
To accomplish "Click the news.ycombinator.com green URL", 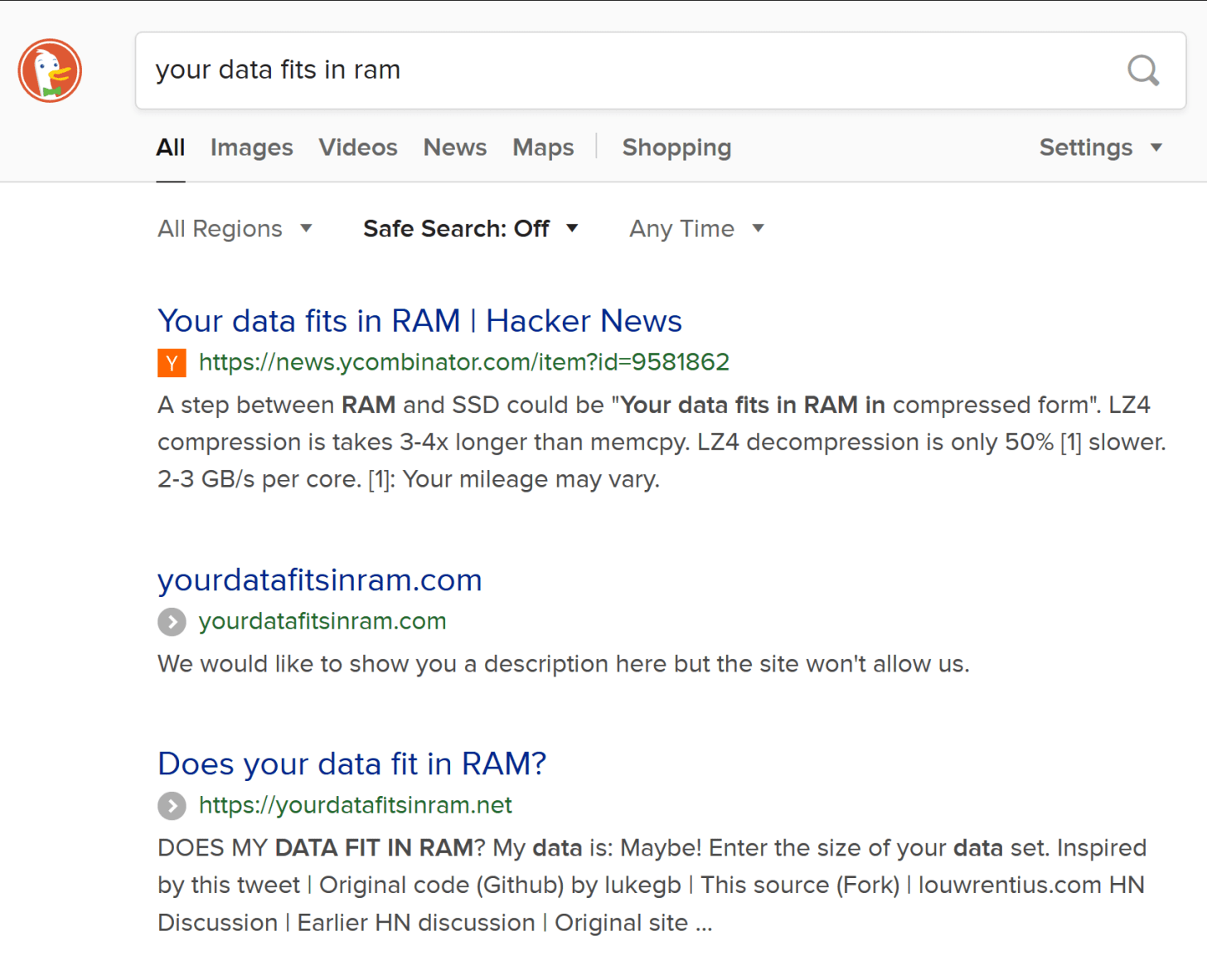I will click(464, 362).
